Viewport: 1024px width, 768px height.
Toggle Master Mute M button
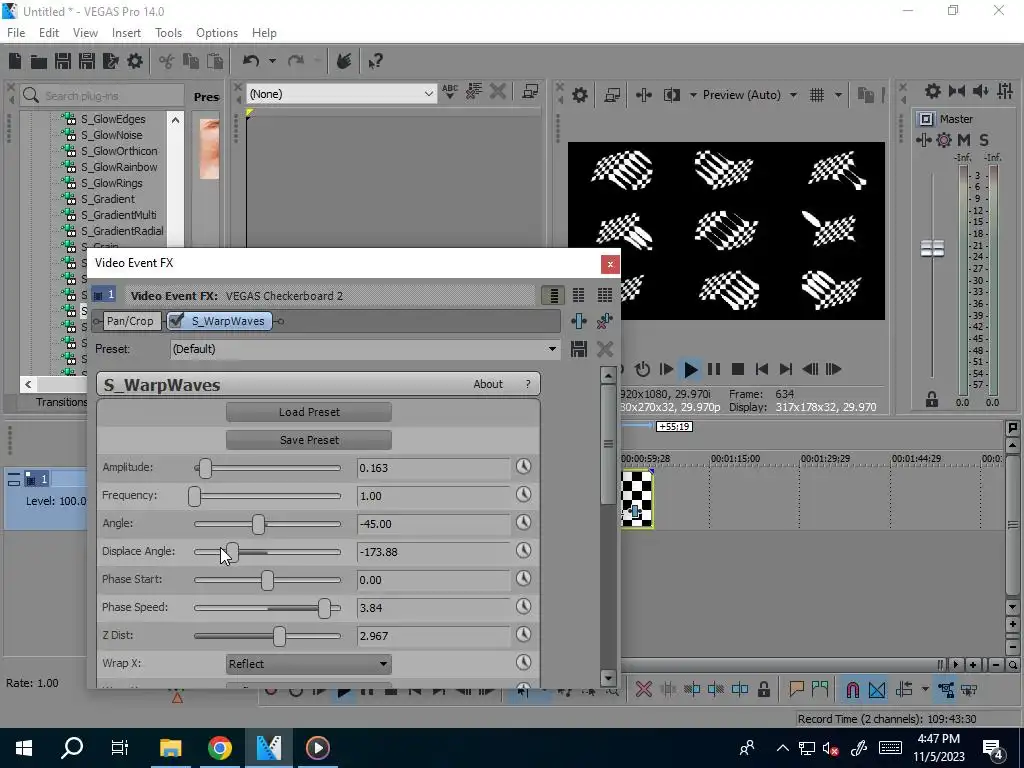[x=964, y=140]
